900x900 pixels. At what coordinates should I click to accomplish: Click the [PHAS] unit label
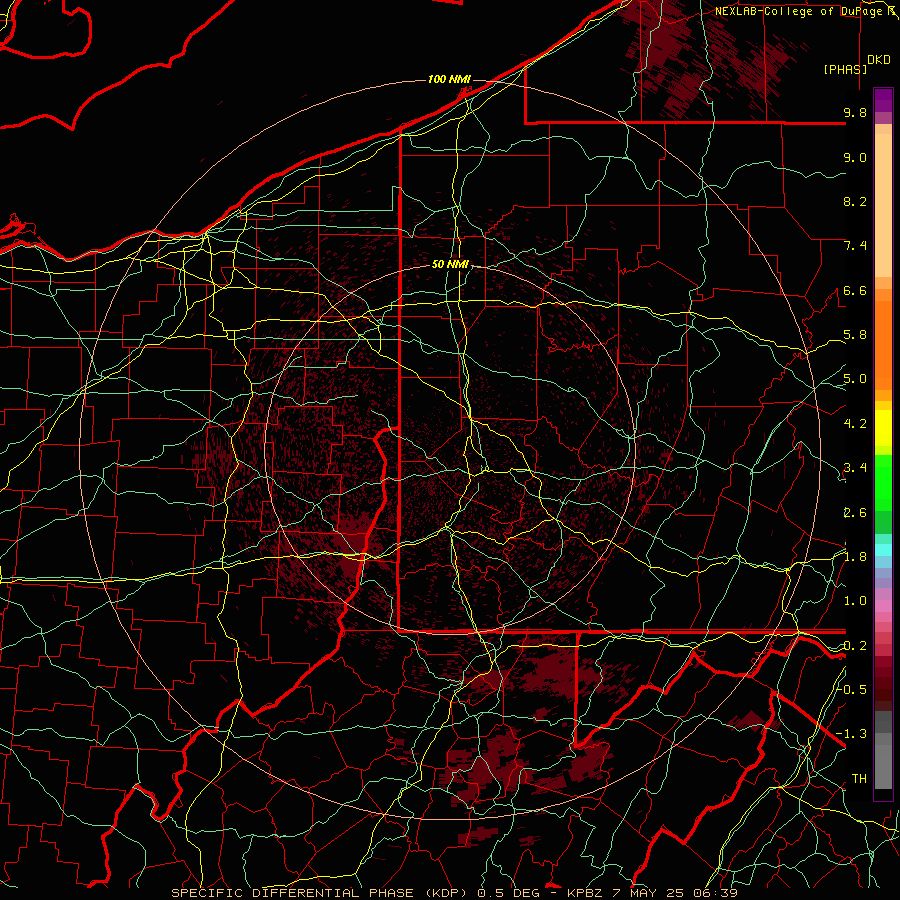(845, 69)
